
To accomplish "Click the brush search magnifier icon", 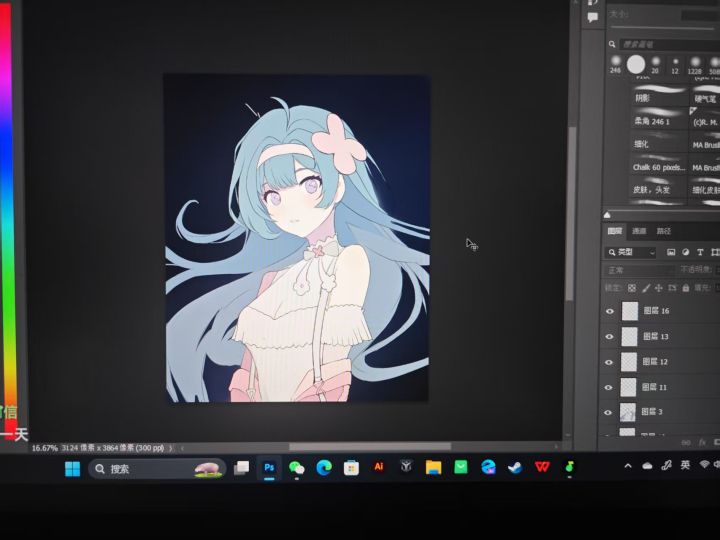I will (x=612, y=44).
